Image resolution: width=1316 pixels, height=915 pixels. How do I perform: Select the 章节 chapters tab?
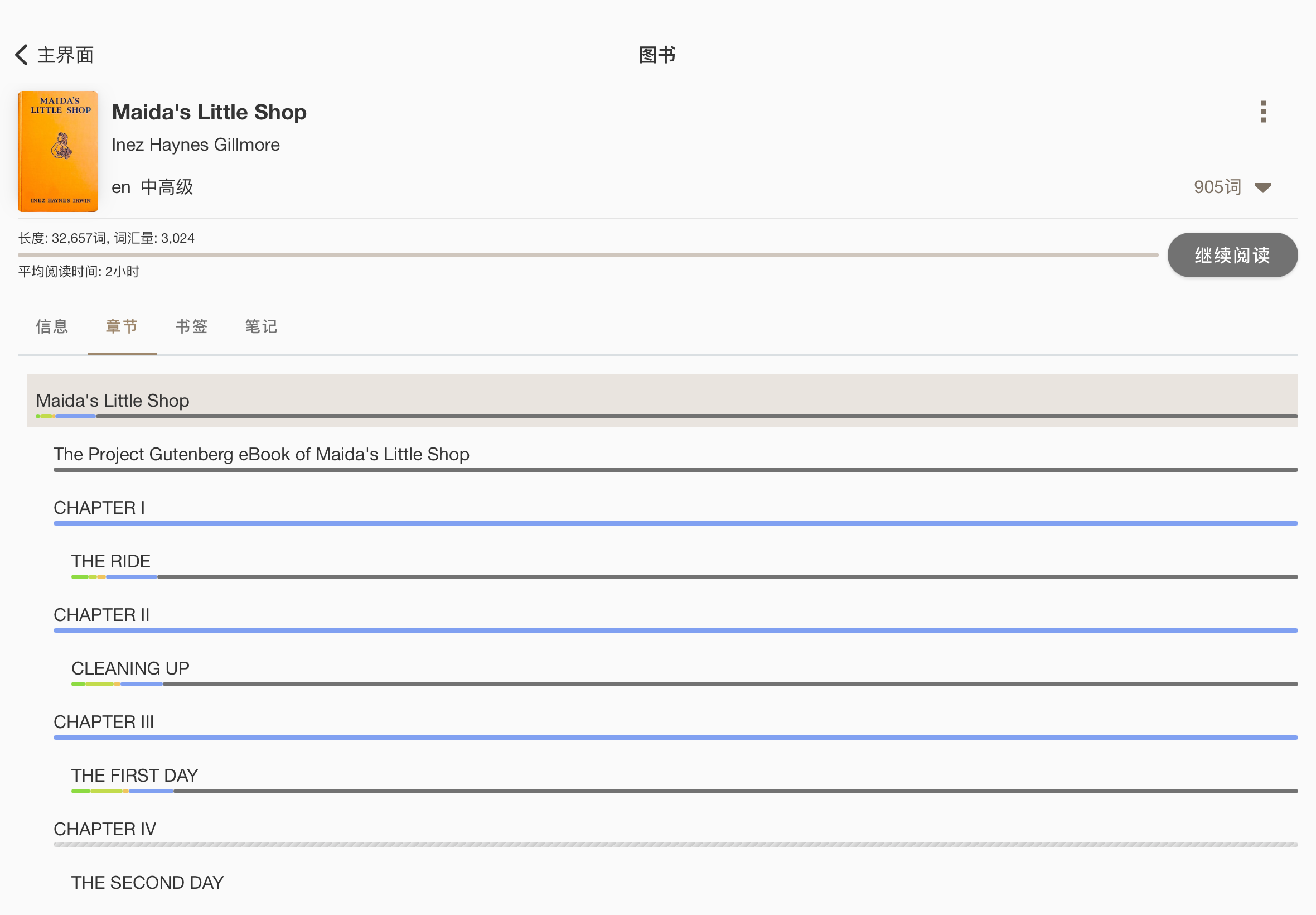(122, 326)
